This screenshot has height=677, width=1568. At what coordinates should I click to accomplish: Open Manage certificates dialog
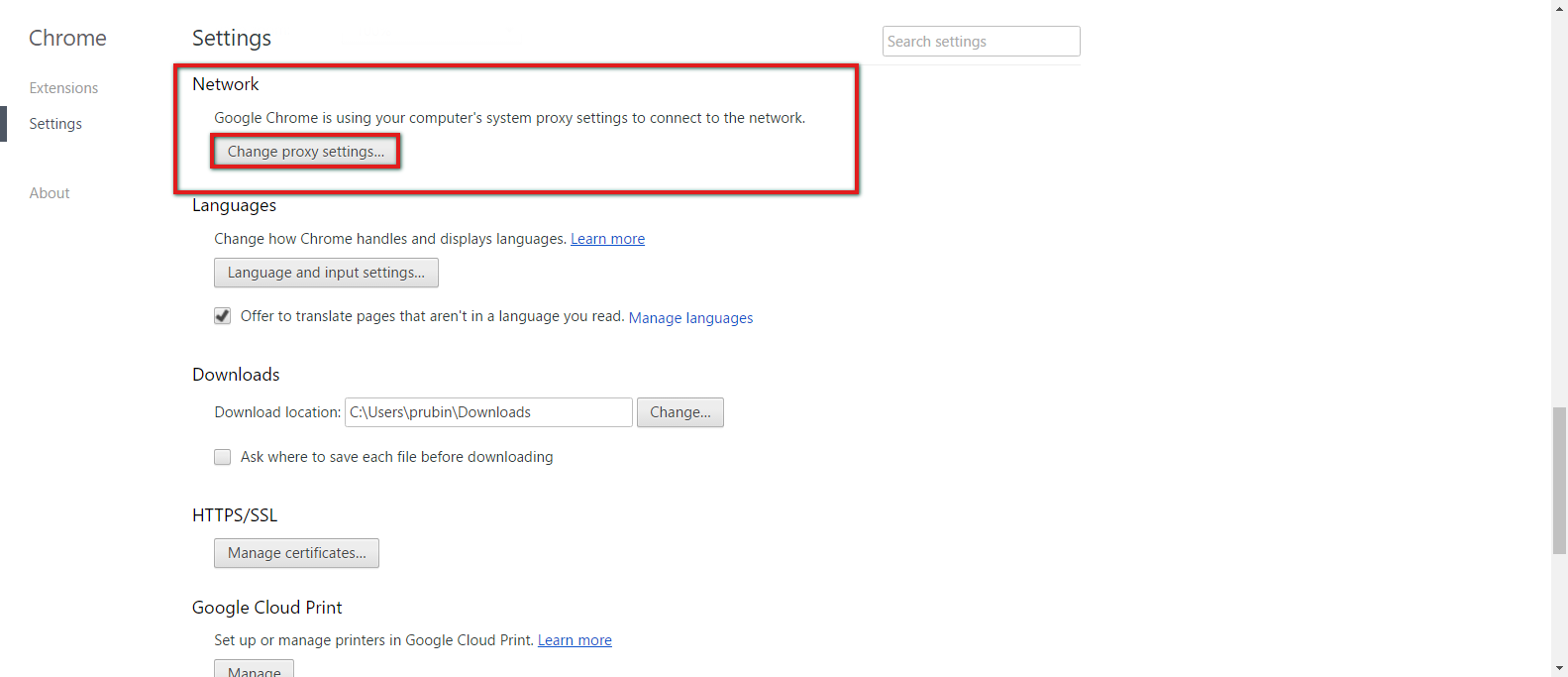coord(296,553)
